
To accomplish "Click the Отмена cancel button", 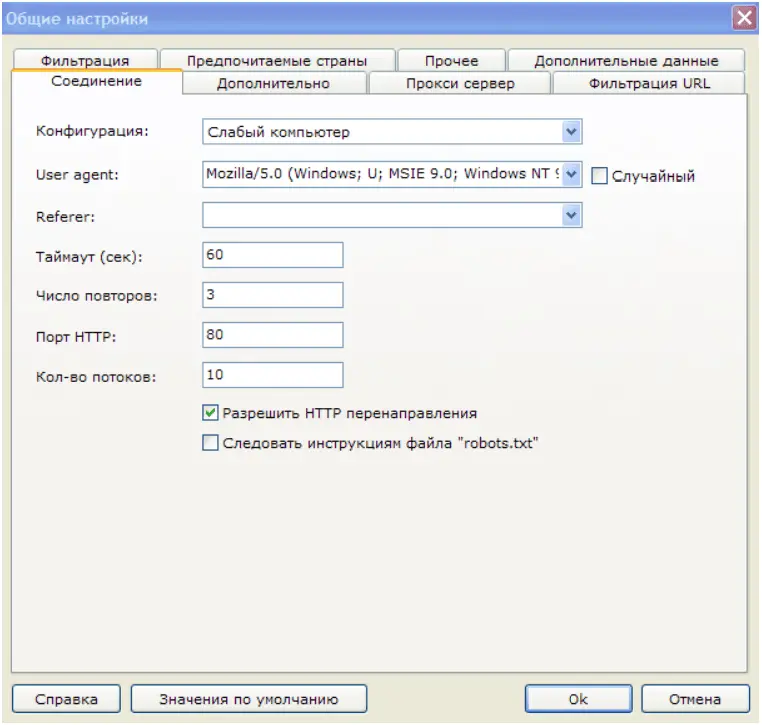I will (695, 699).
